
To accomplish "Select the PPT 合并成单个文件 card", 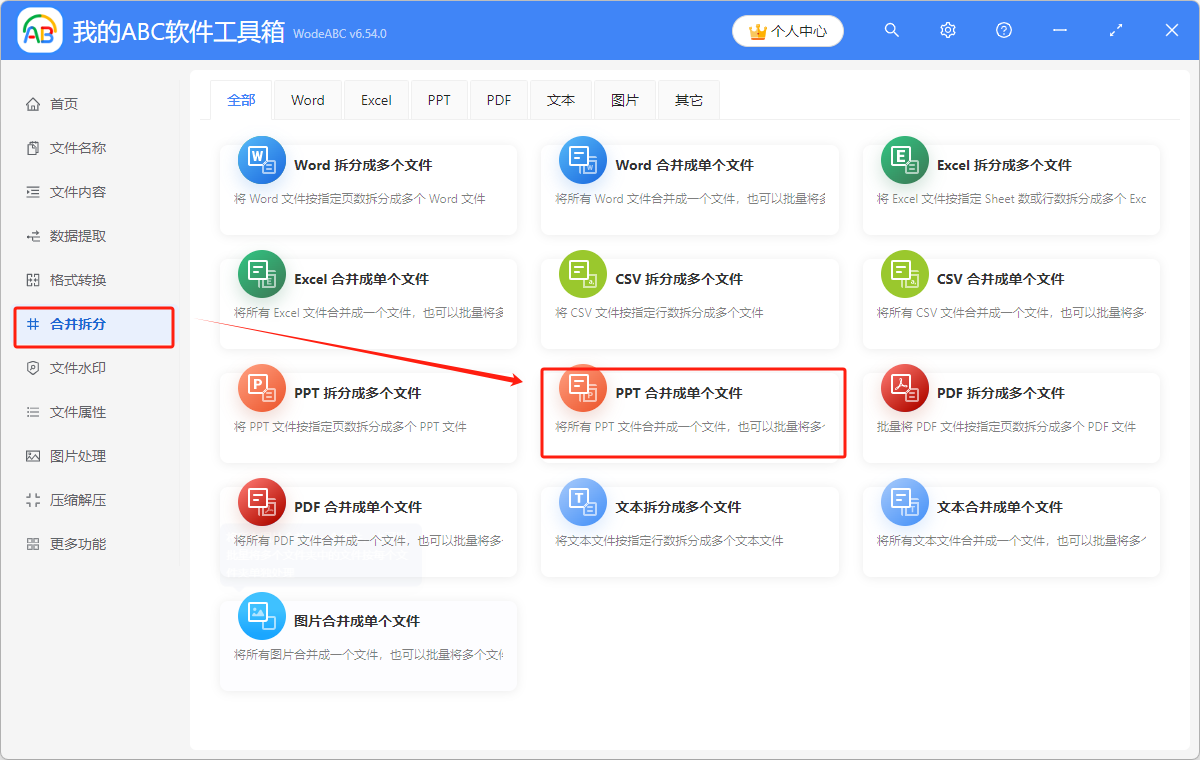I will 692,412.
